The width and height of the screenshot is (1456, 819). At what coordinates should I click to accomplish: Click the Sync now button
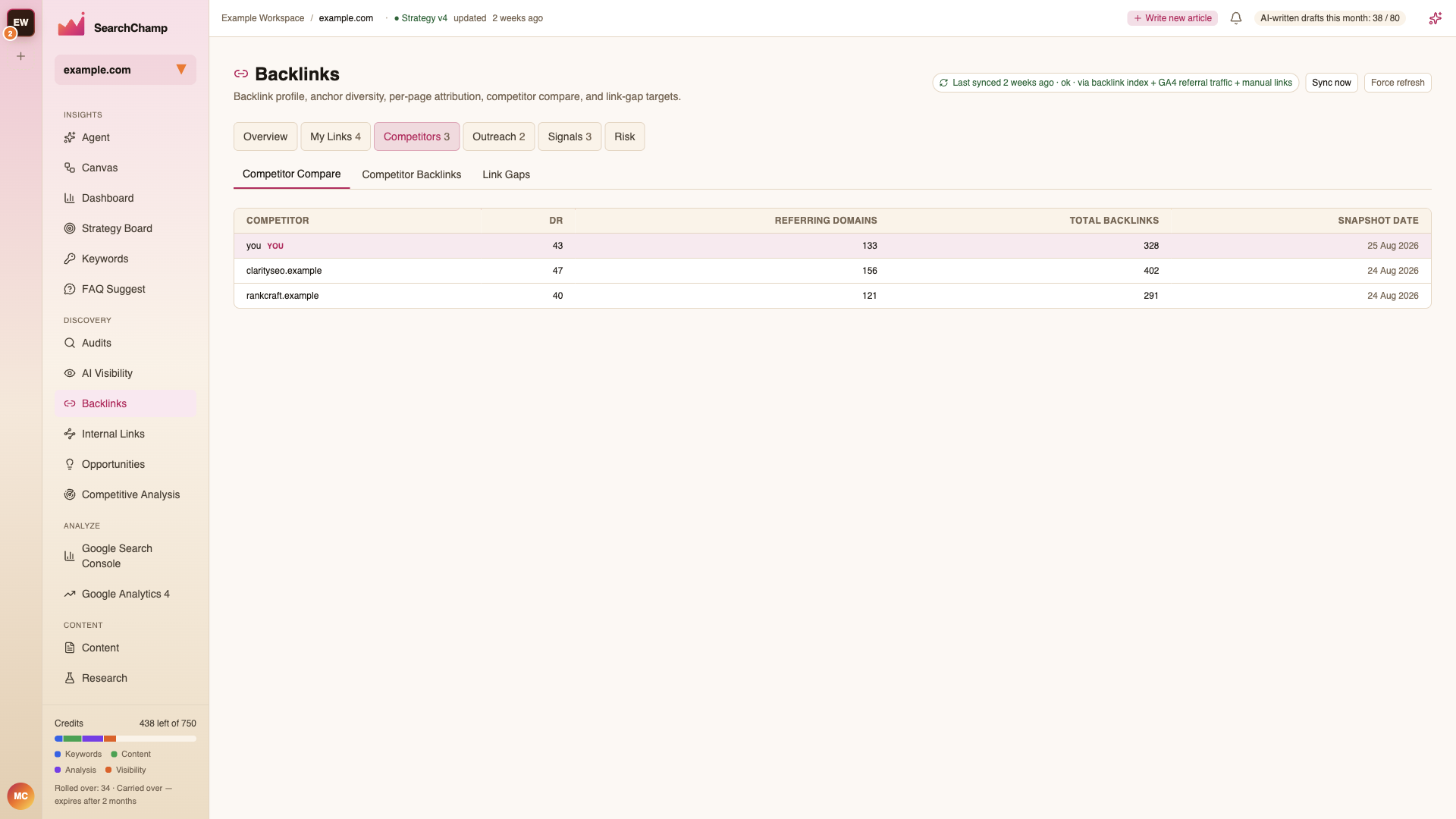tap(1332, 83)
